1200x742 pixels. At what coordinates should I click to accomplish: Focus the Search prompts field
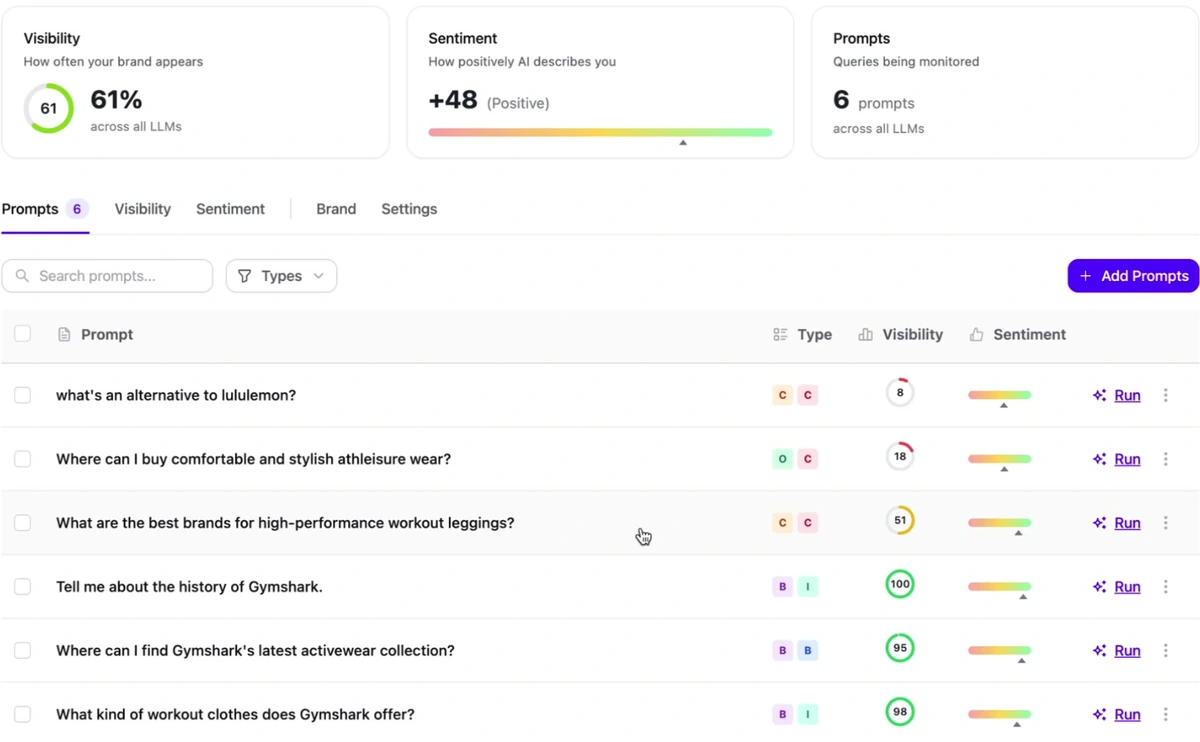coord(107,276)
